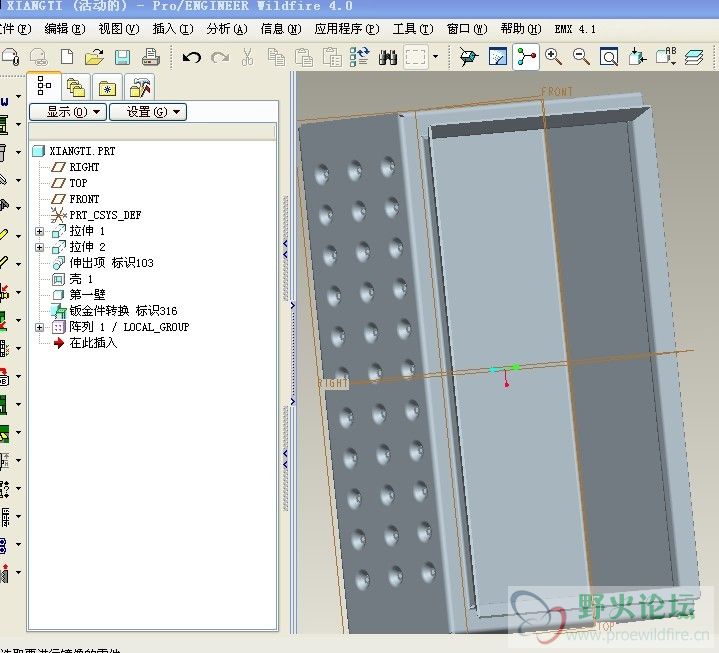Open the saved view list icon with AB

coord(666,57)
